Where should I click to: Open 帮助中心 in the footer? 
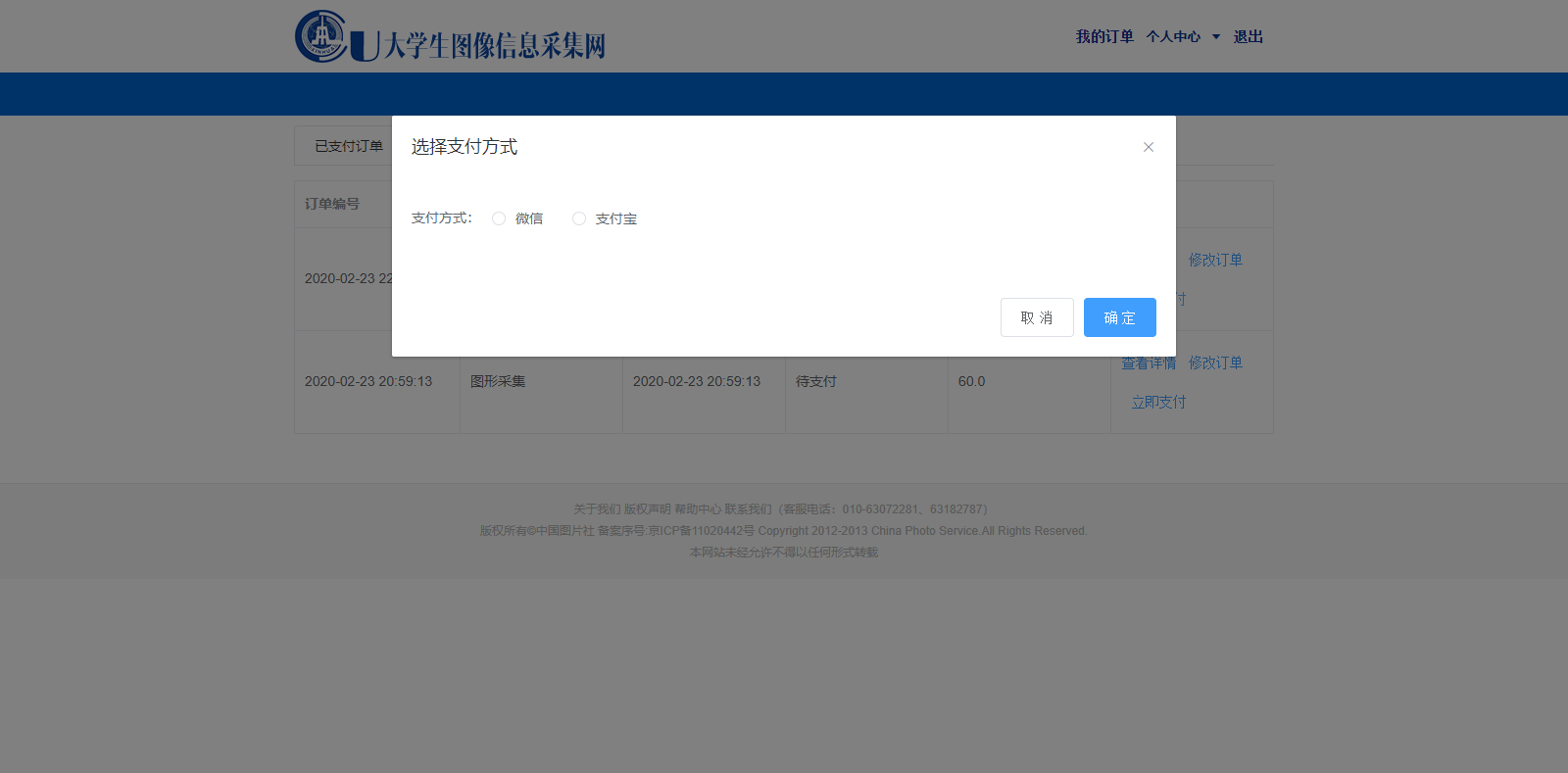(698, 509)
